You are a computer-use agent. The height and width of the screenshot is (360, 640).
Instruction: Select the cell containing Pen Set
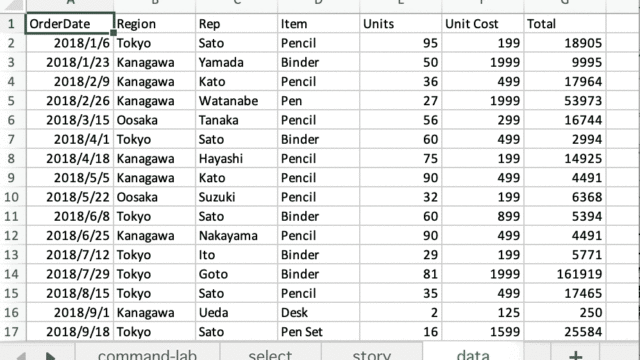click(318, 332)
